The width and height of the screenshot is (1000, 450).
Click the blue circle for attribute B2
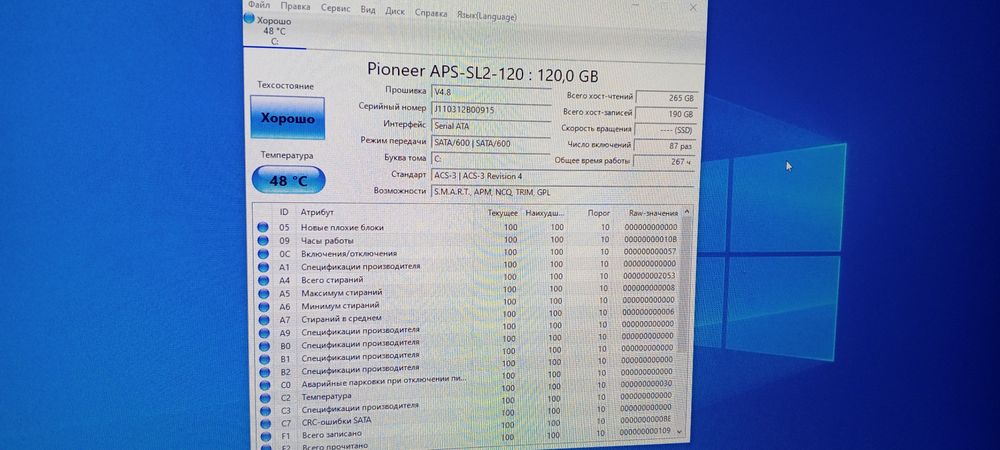point(263,372)
